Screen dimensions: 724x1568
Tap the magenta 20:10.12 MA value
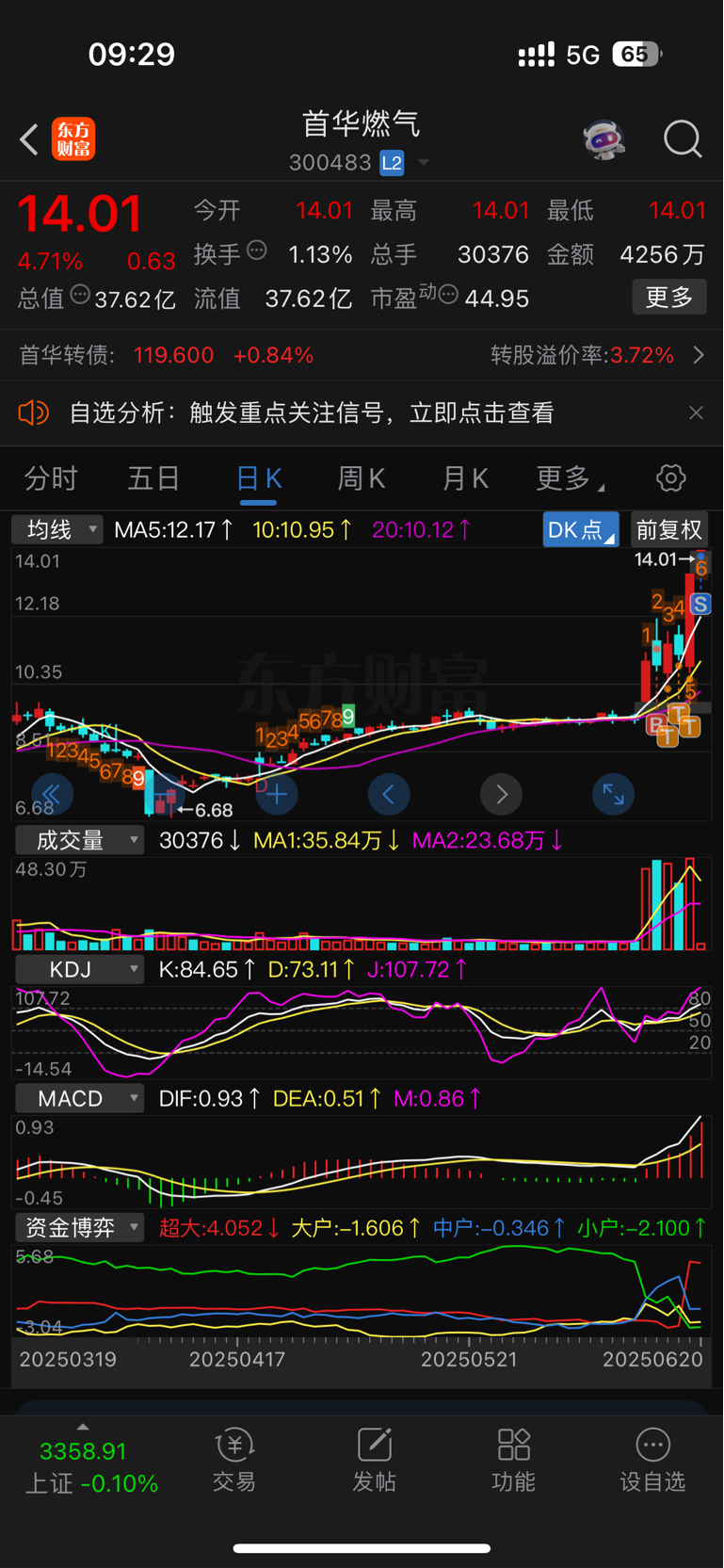coord(422,529)
